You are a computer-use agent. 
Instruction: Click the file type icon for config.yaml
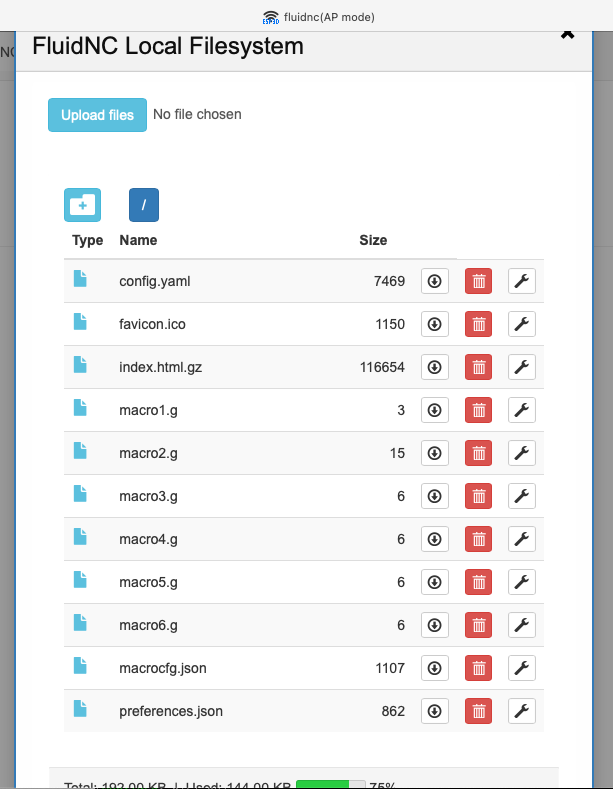(x=80, y=279)
